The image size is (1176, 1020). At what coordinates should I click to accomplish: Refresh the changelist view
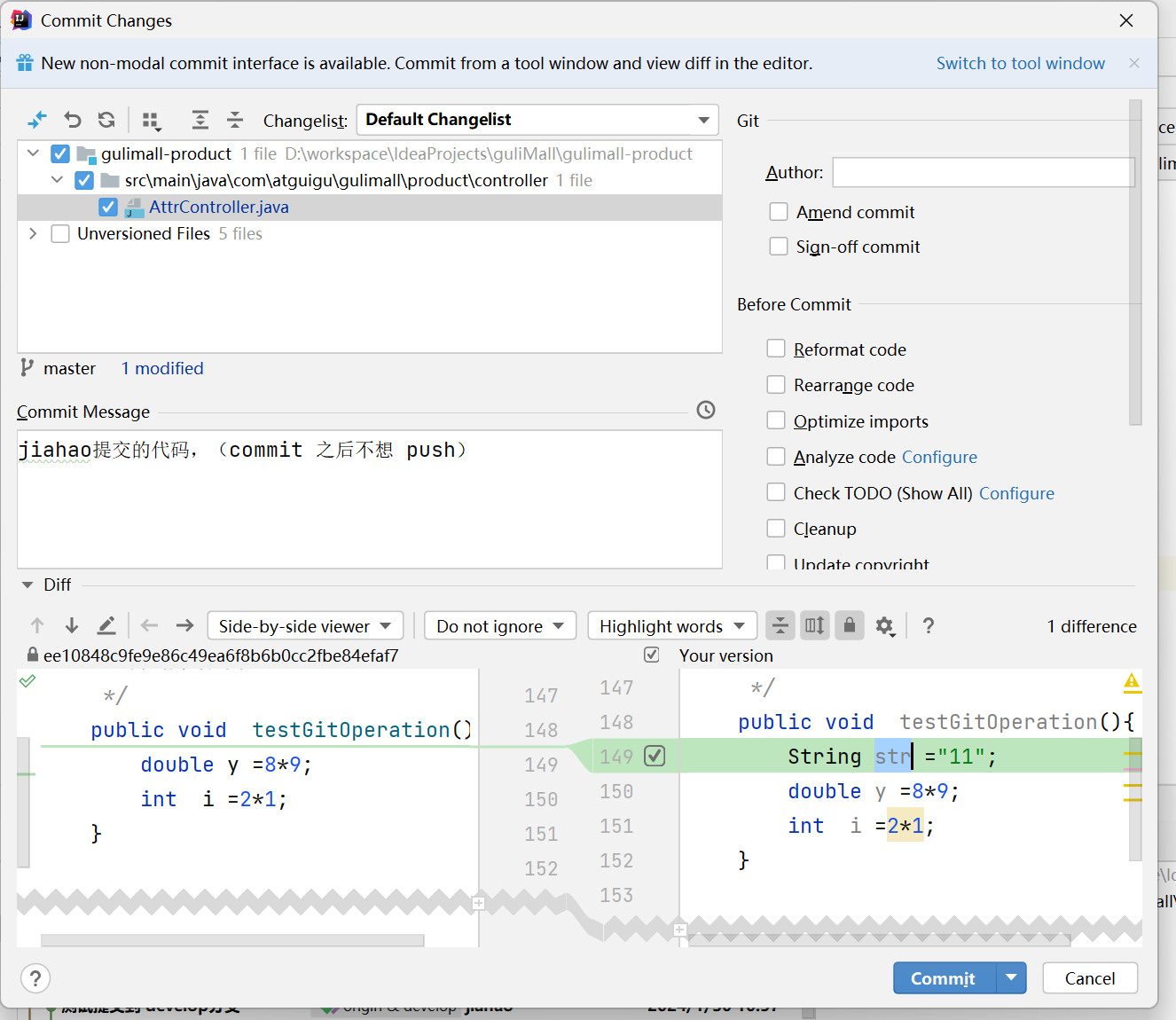coord(106,119)
